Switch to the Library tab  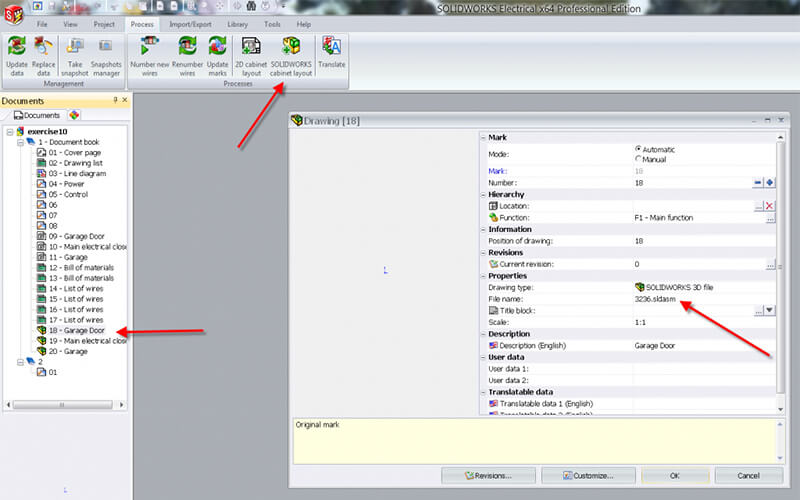tap(237, 24)
